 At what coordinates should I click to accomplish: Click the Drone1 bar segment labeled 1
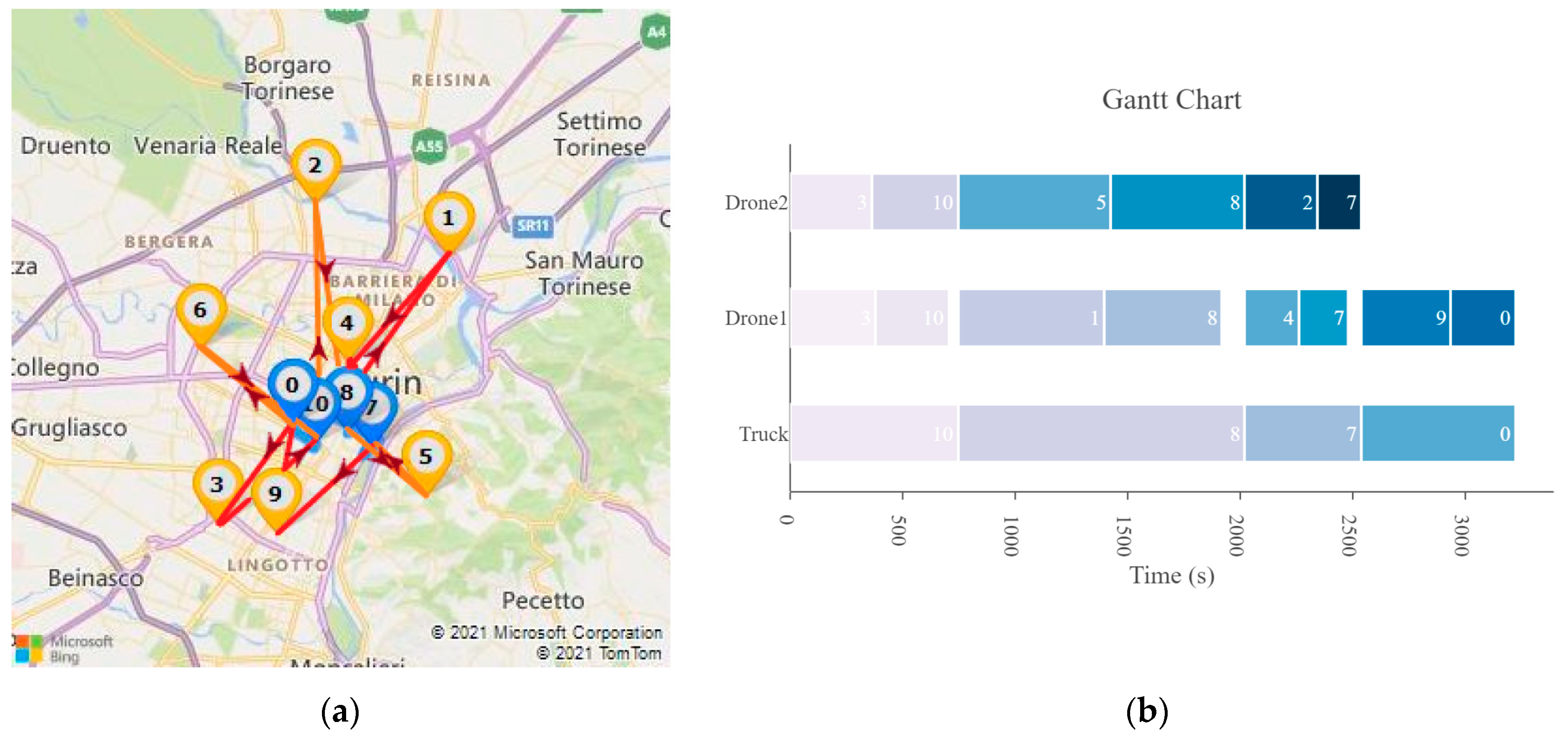[1031, 318]
